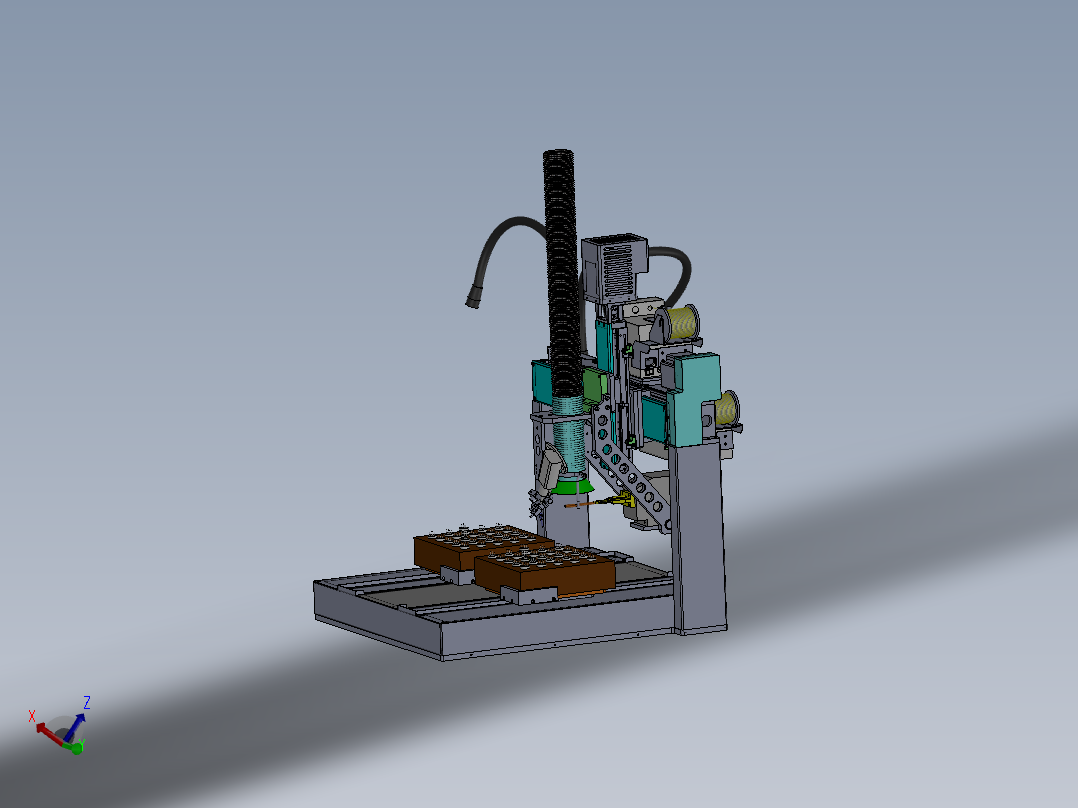Select the front brown fixture tray

pyautogui.click(x=545, y=569)
